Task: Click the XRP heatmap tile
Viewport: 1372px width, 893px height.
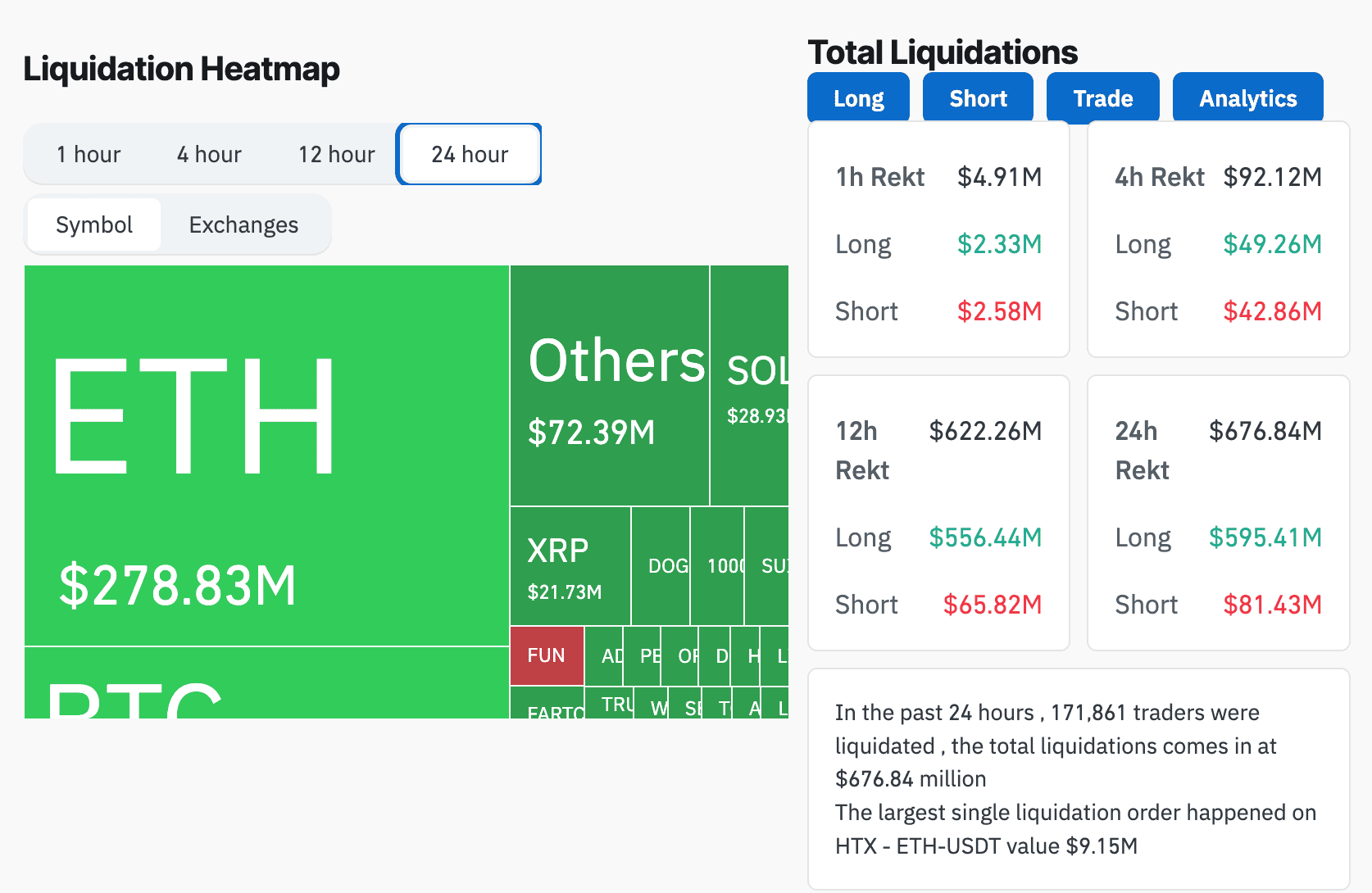Action: pos(570,566)
